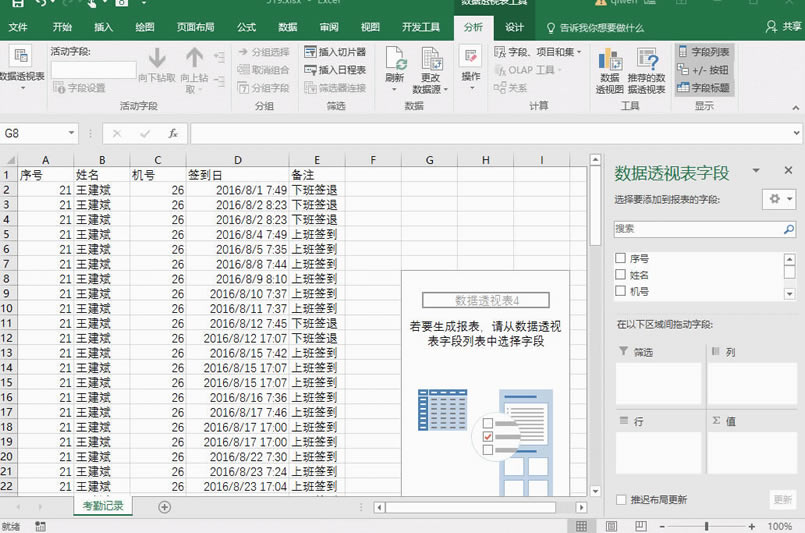The width and height of the screenshot is (805, 533).
Task: Enable 推迟布局更新 checkbox
Action: (621, 500)
